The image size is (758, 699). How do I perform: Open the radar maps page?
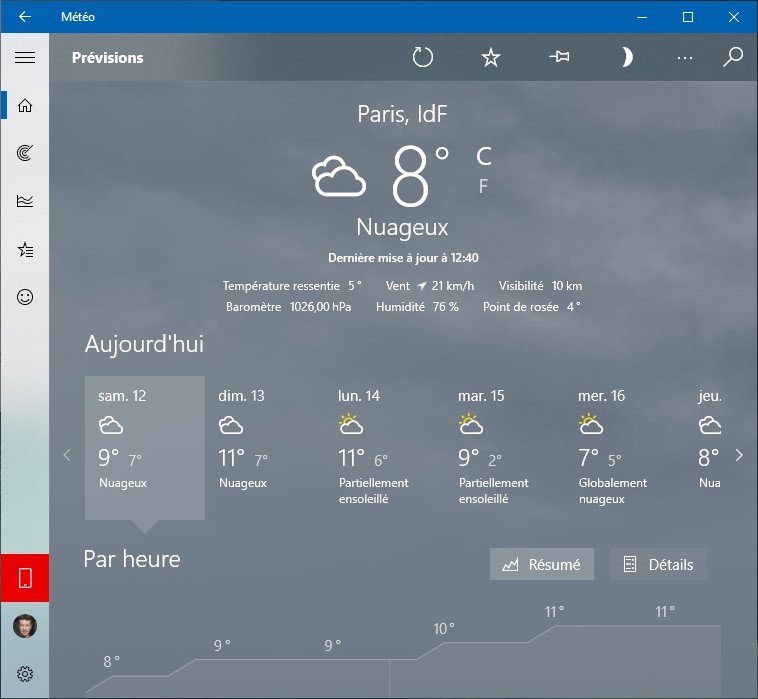(x=25, y=153)
